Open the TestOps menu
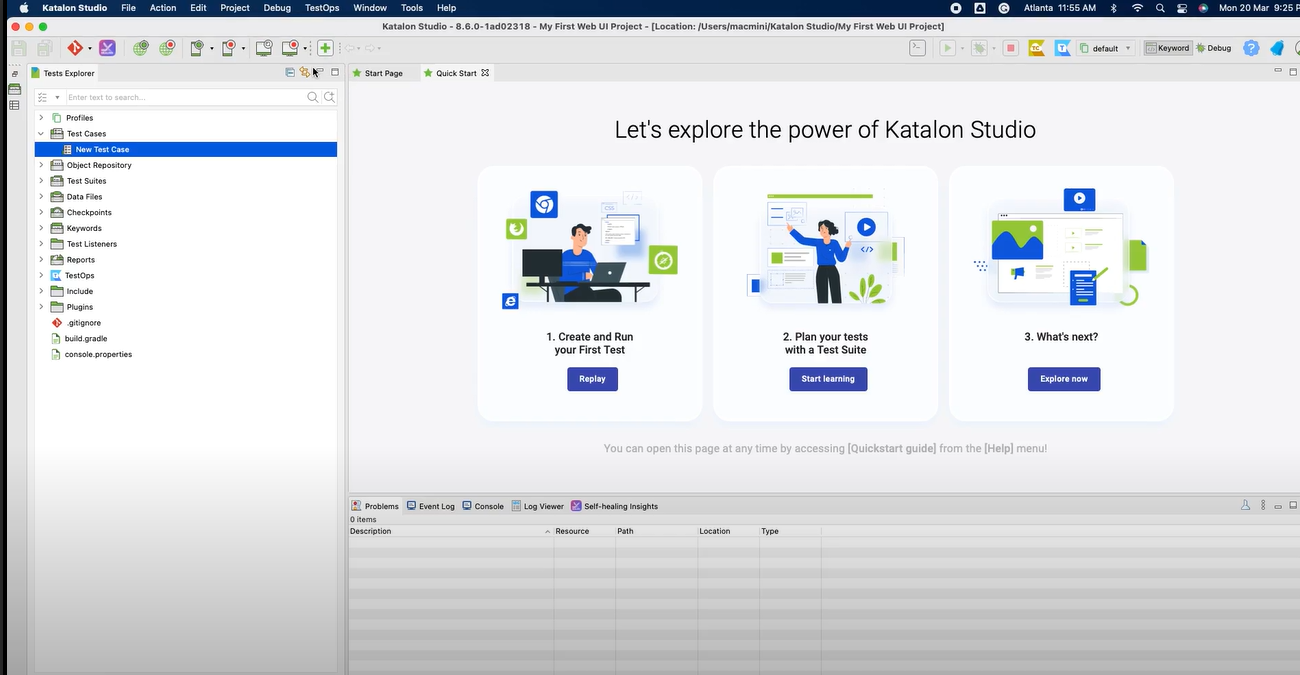The height and width of the screenshot is (675, 1300). (322, 8)
